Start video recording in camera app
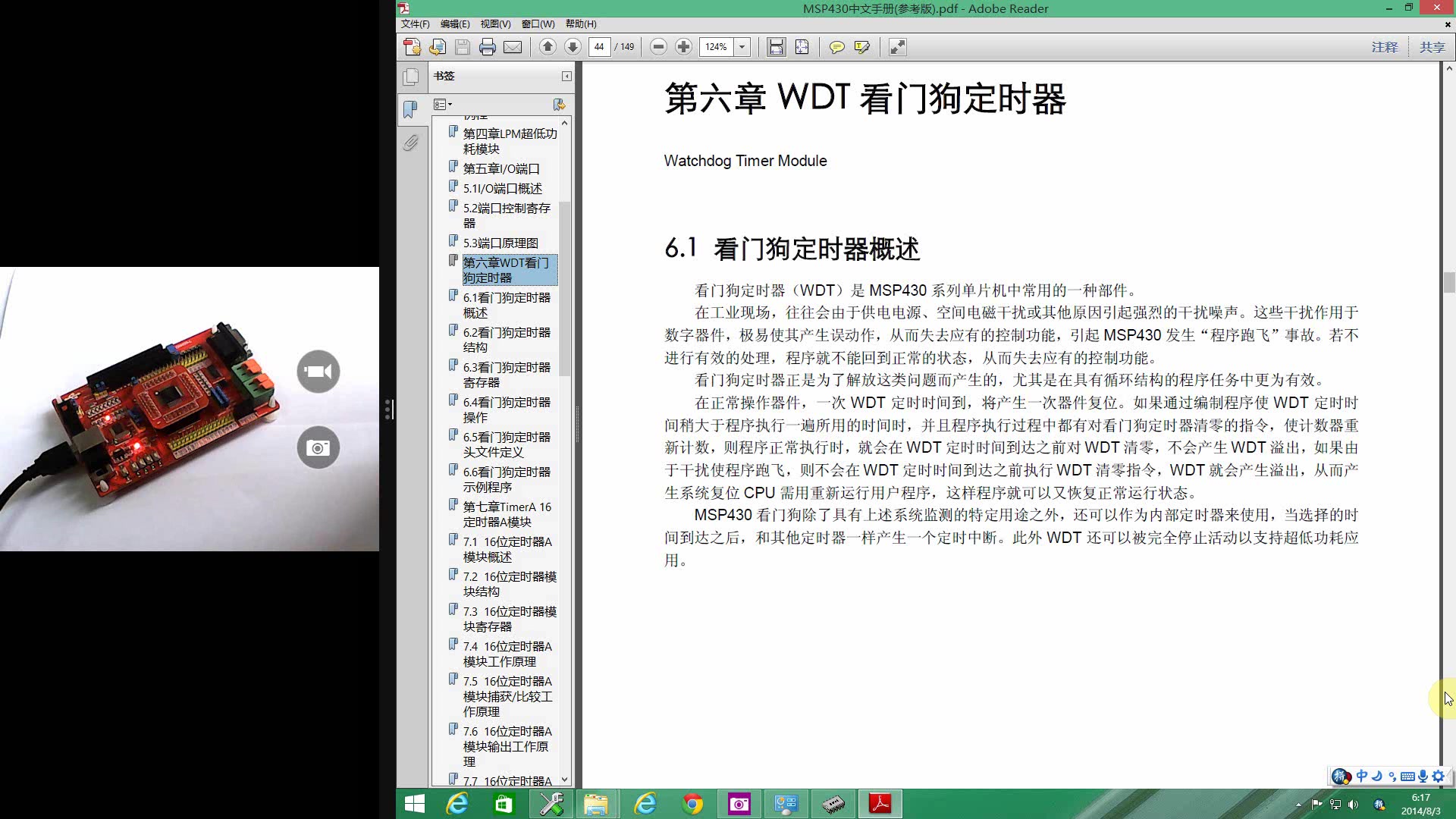Viewport: 1456px width, 819px height. pyautogui.click(x=318, y=372)
